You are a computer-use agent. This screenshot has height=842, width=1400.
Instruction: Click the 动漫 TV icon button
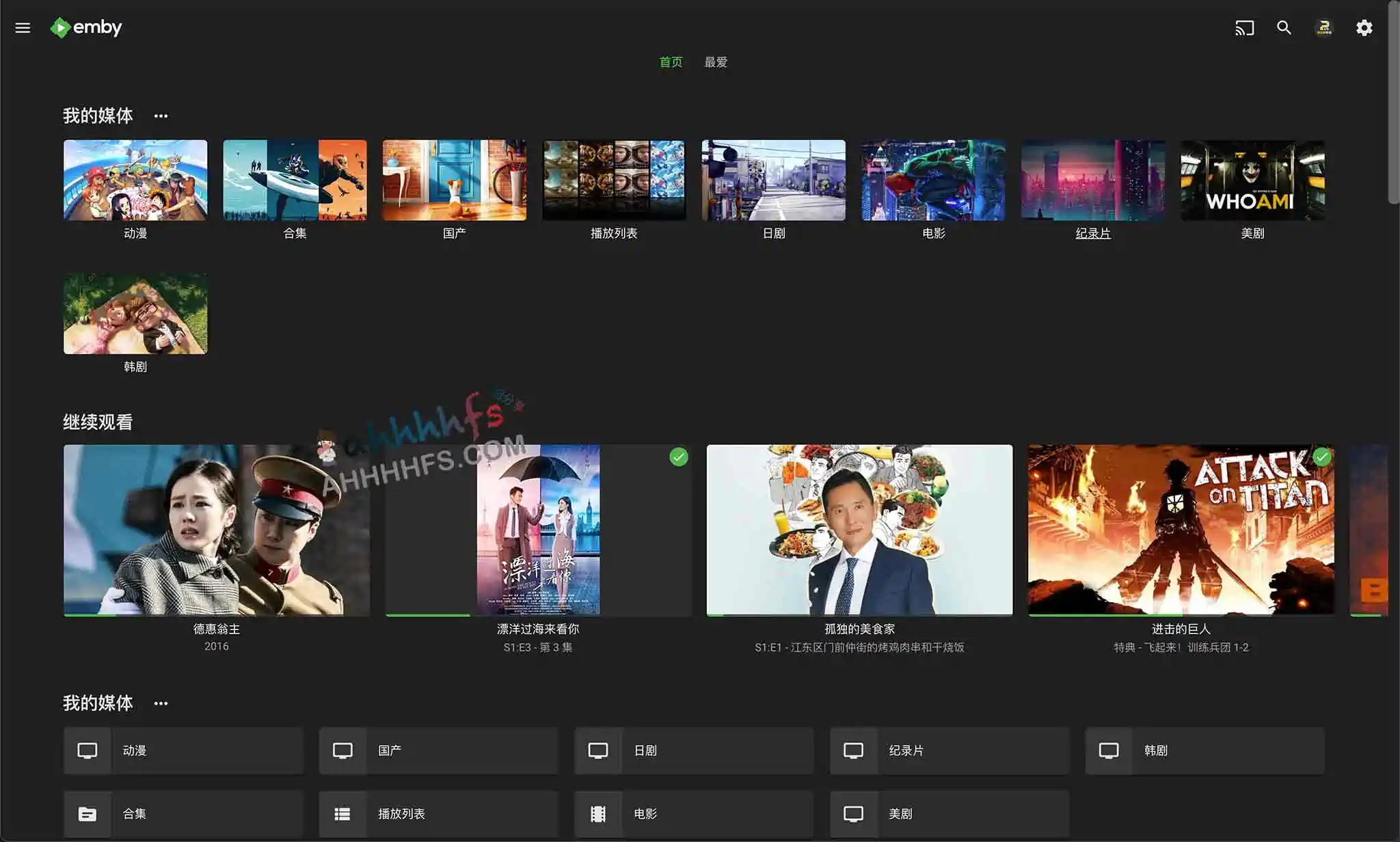[87, 750]
